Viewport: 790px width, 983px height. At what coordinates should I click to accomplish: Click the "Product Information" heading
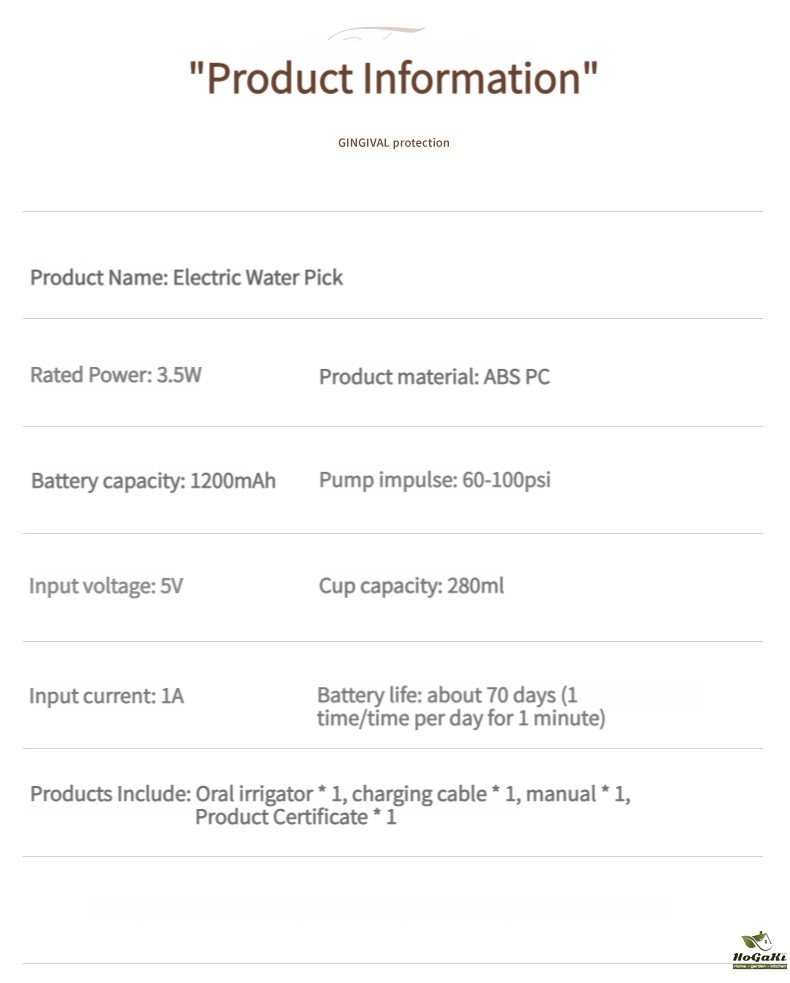pos(394,78)
